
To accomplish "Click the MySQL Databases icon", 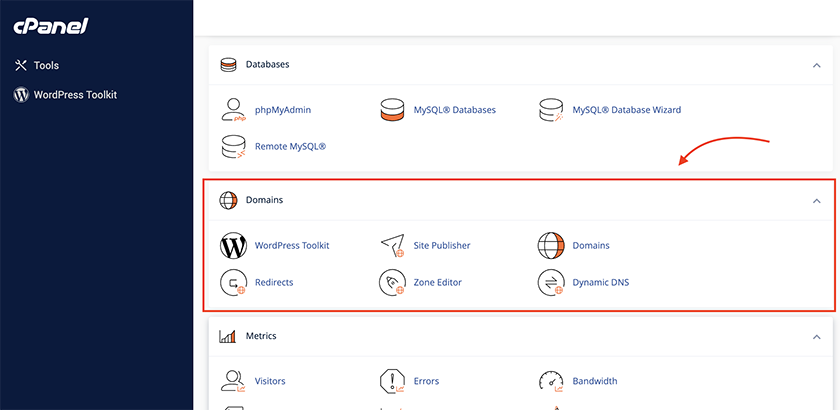I will pyautogui.click(x=392, y=110).
